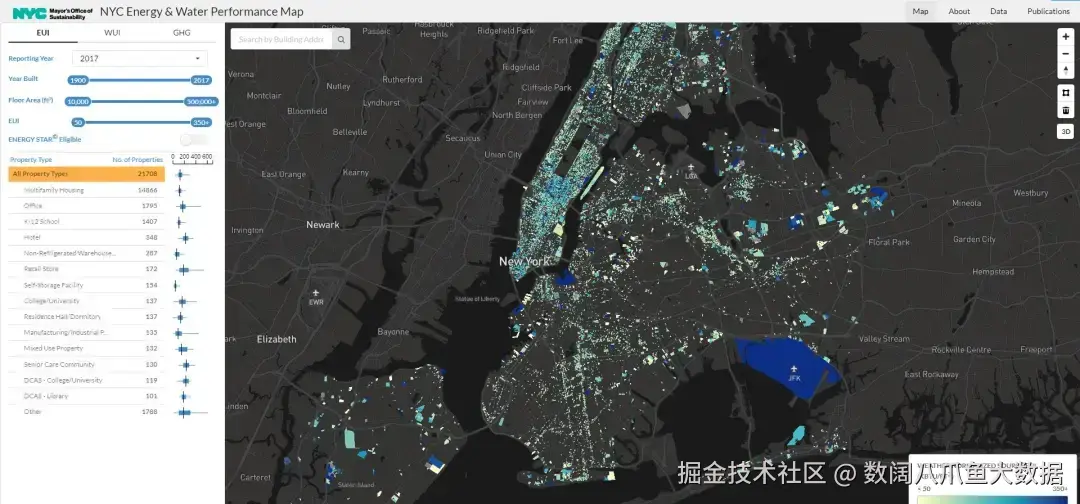Toggle ENERGY STAR Eligible switch
The height and width of the screenshot is (504, 1080).
click(x=194, y=139)
